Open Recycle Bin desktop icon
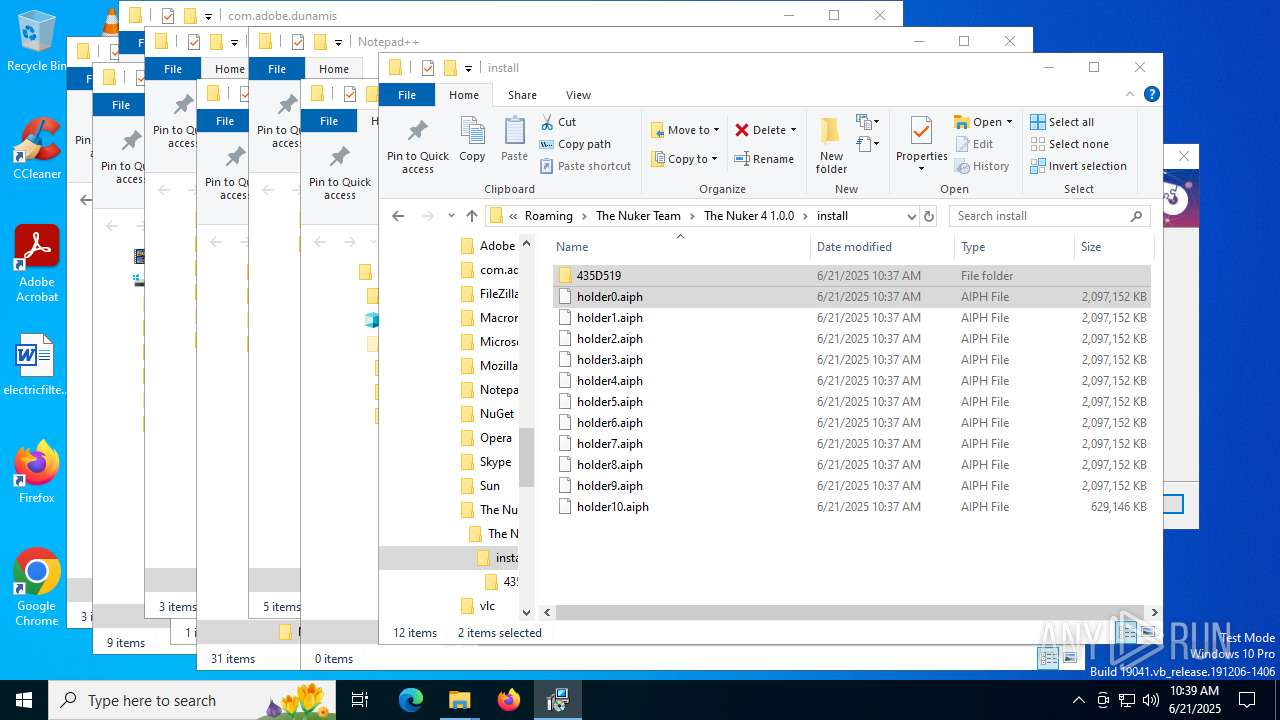Screen dimensions: 1280x720 coord(37,41)
